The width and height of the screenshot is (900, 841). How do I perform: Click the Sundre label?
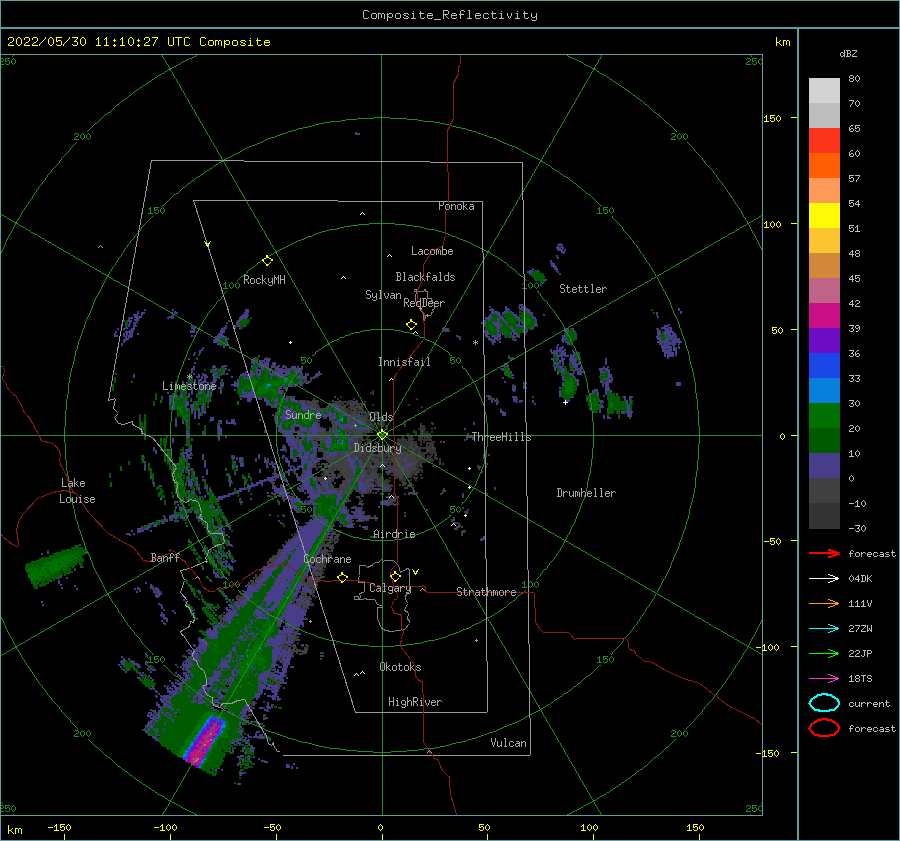click(x=303, y=415)
